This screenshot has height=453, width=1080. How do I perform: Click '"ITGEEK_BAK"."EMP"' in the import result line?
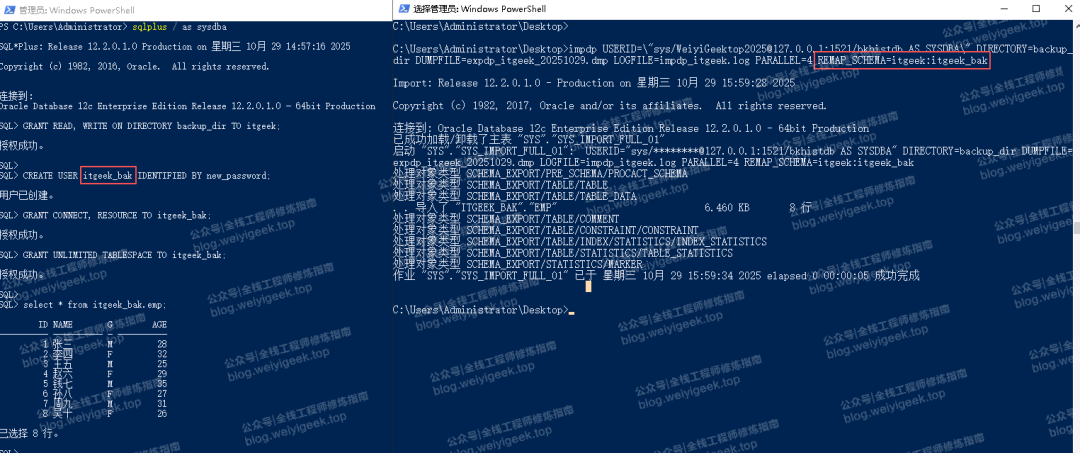tap(505, 207)
